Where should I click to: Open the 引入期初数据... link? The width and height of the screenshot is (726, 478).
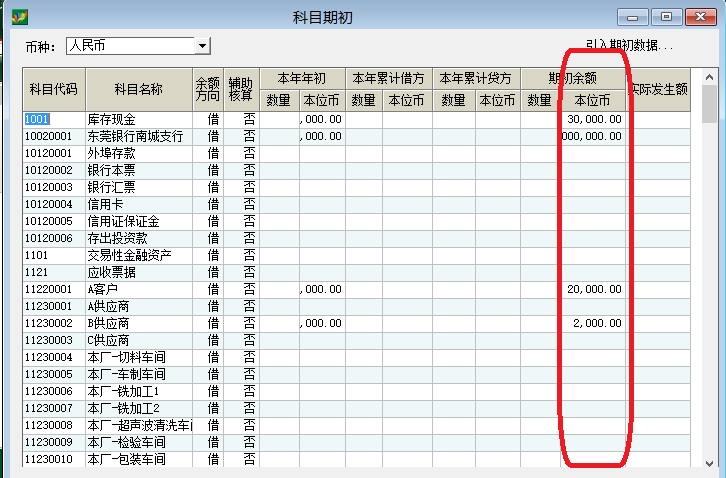pyautogui.click(x=629, y=46)
